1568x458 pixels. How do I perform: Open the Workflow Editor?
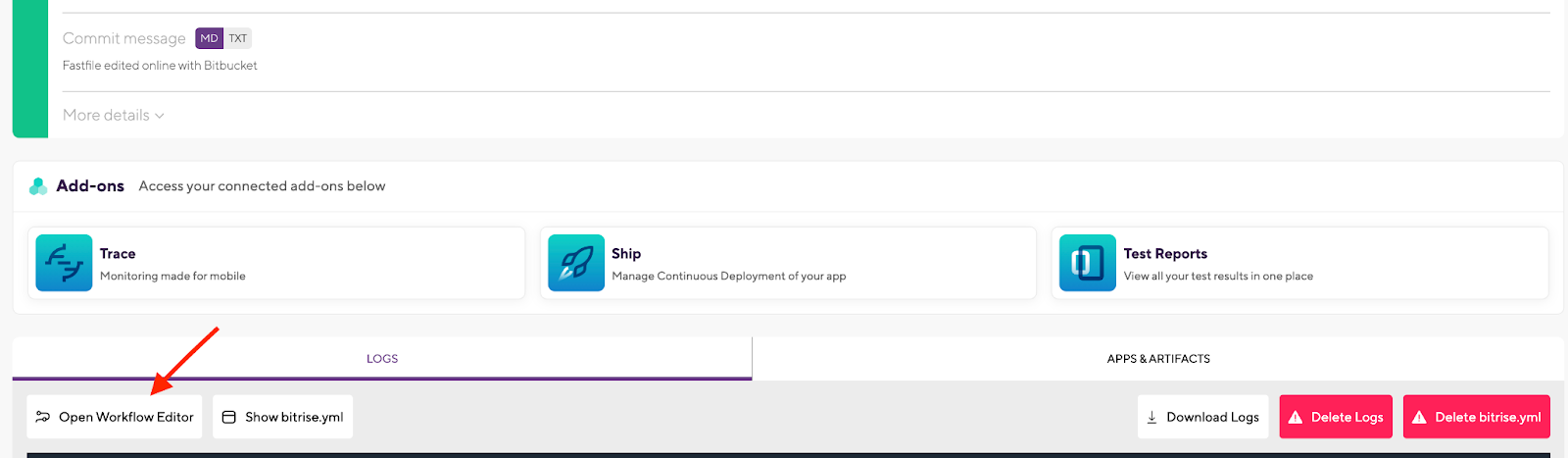pos(114,417)
